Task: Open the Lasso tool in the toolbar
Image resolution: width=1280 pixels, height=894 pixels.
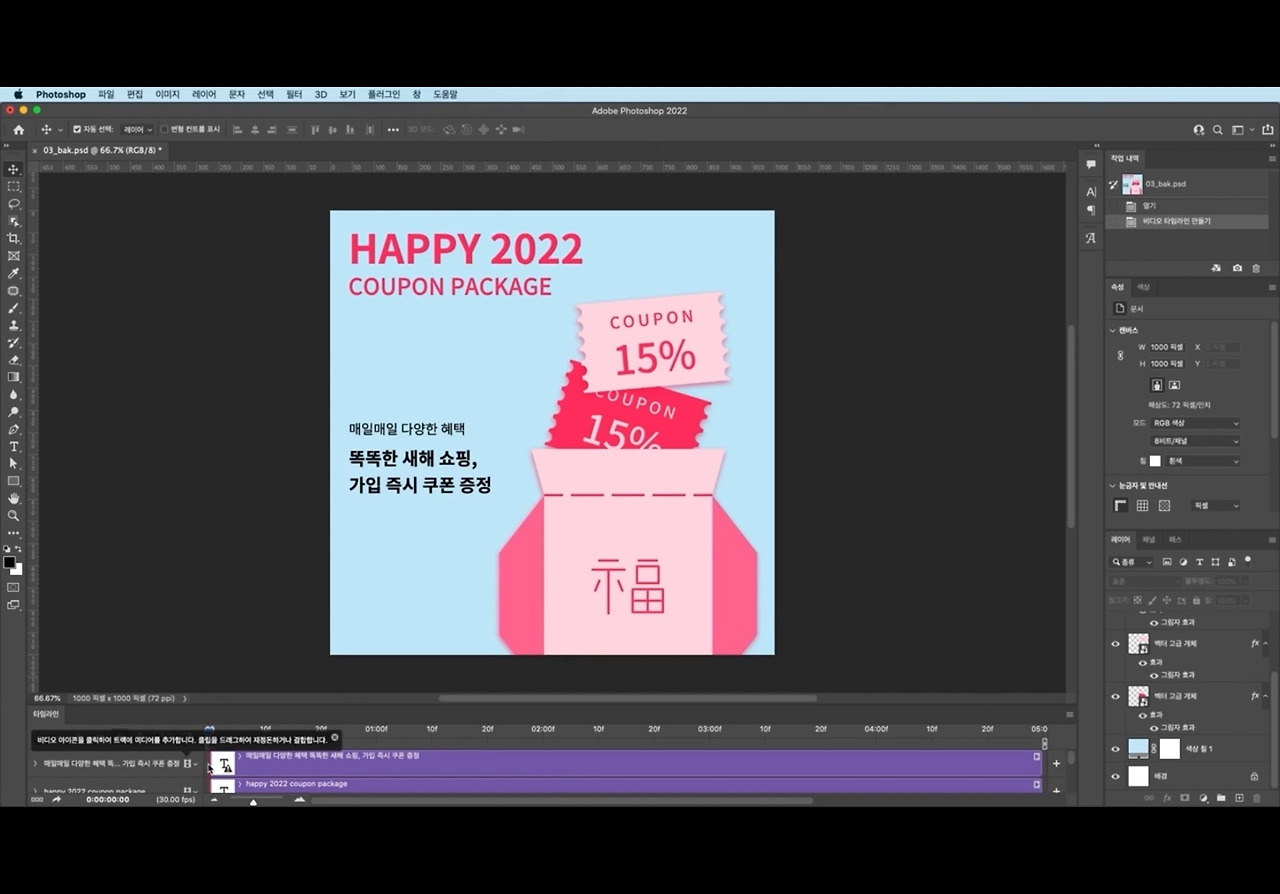Action: pyautogui.click(x=13, y=204)
